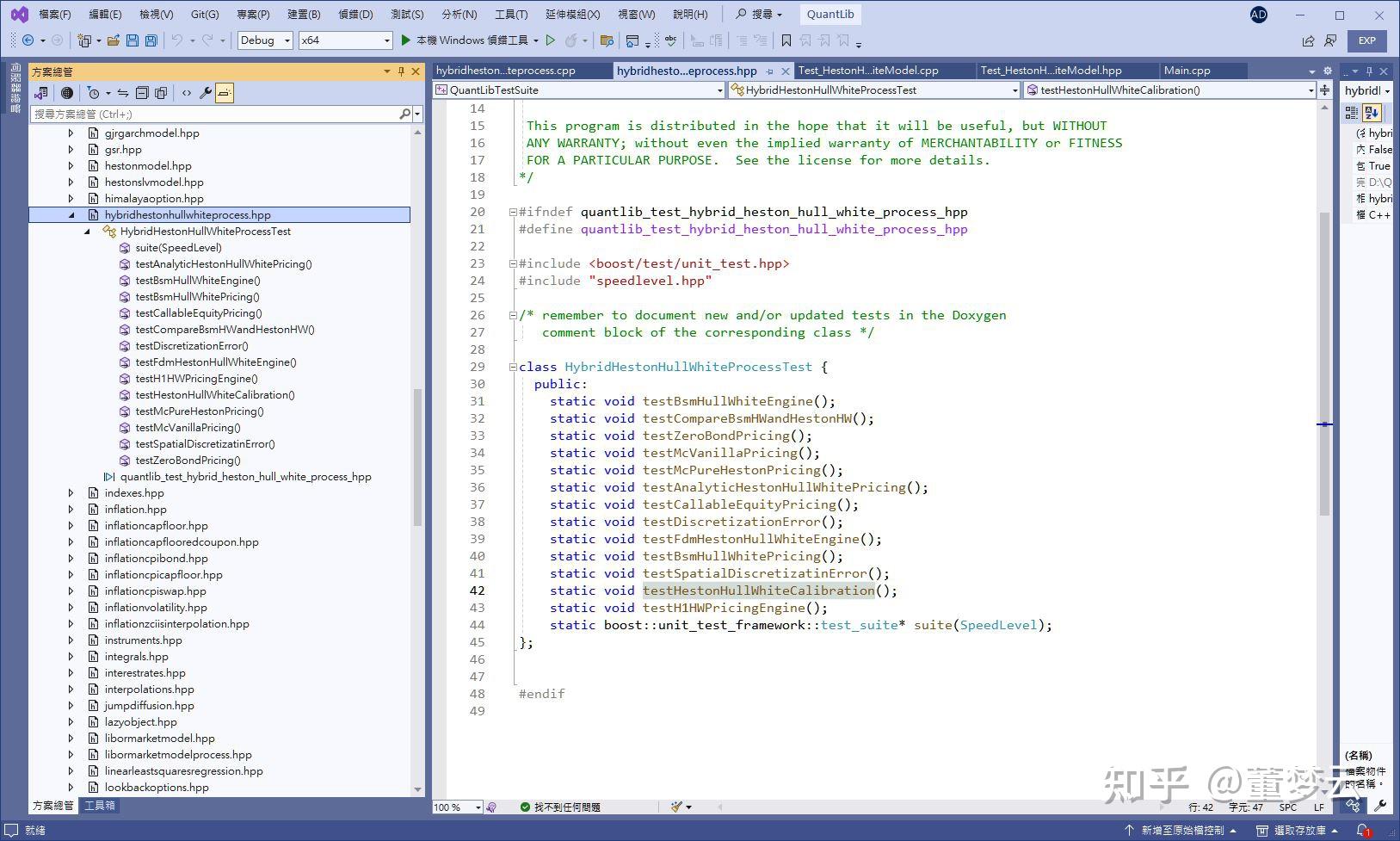Click the Save All icon
Image resolution: width=1400 pixels, height=841 pixels.
(x=151, y=40)
